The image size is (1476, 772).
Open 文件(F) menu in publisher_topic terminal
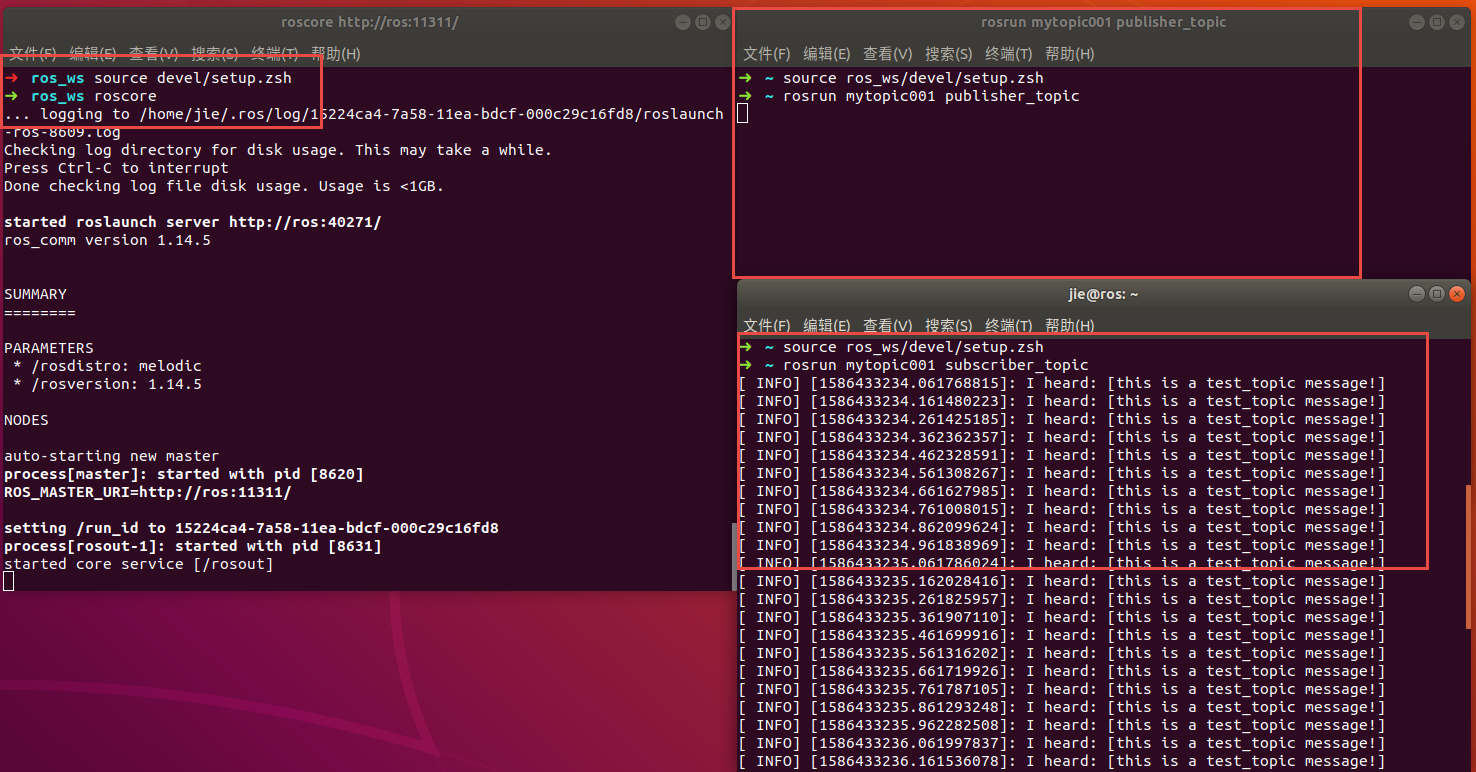767,54
